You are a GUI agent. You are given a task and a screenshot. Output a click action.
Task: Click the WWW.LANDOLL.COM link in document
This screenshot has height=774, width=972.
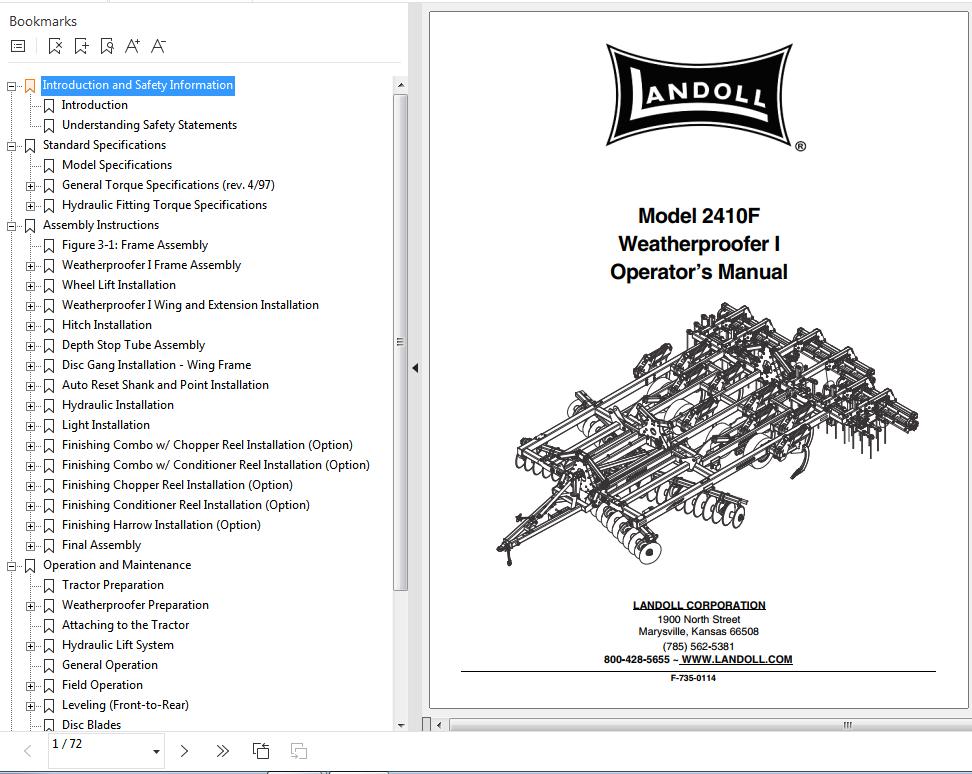pos(736,659)
